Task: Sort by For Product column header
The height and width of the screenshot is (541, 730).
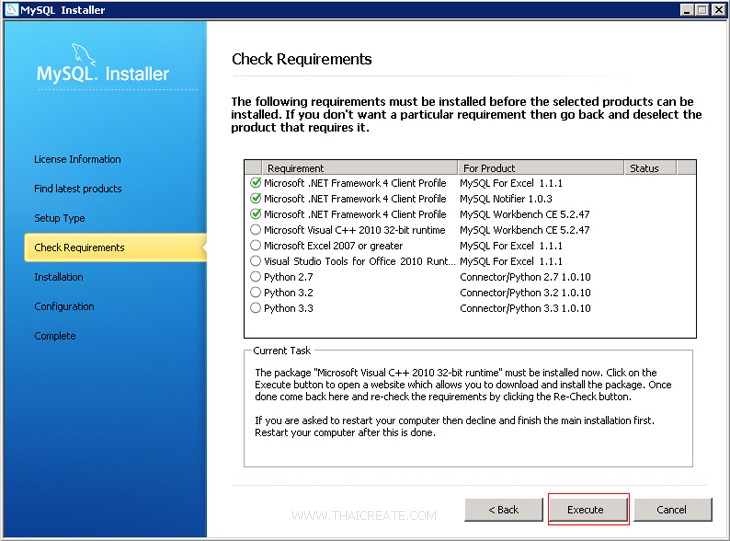Action: click(541, 168)
